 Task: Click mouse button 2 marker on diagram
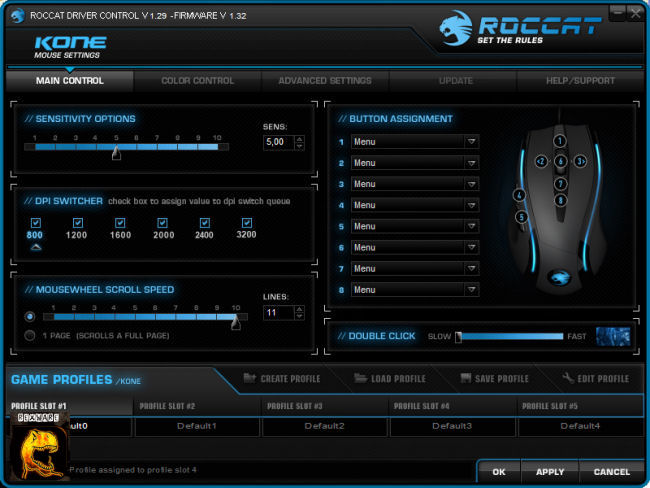tap(541, 161)
